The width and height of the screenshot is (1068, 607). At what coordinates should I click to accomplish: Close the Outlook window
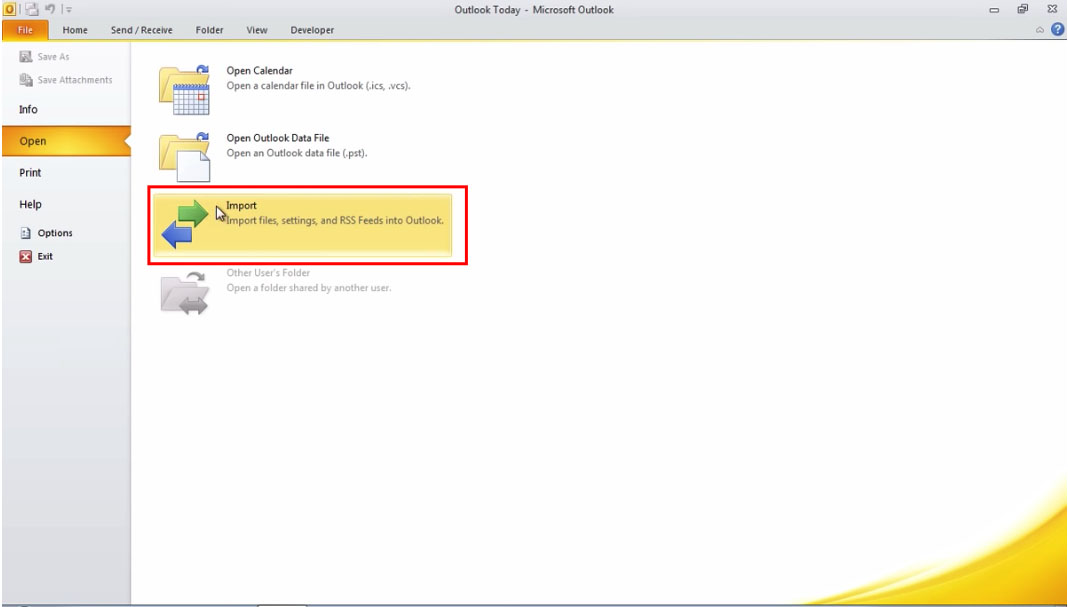1052,10
